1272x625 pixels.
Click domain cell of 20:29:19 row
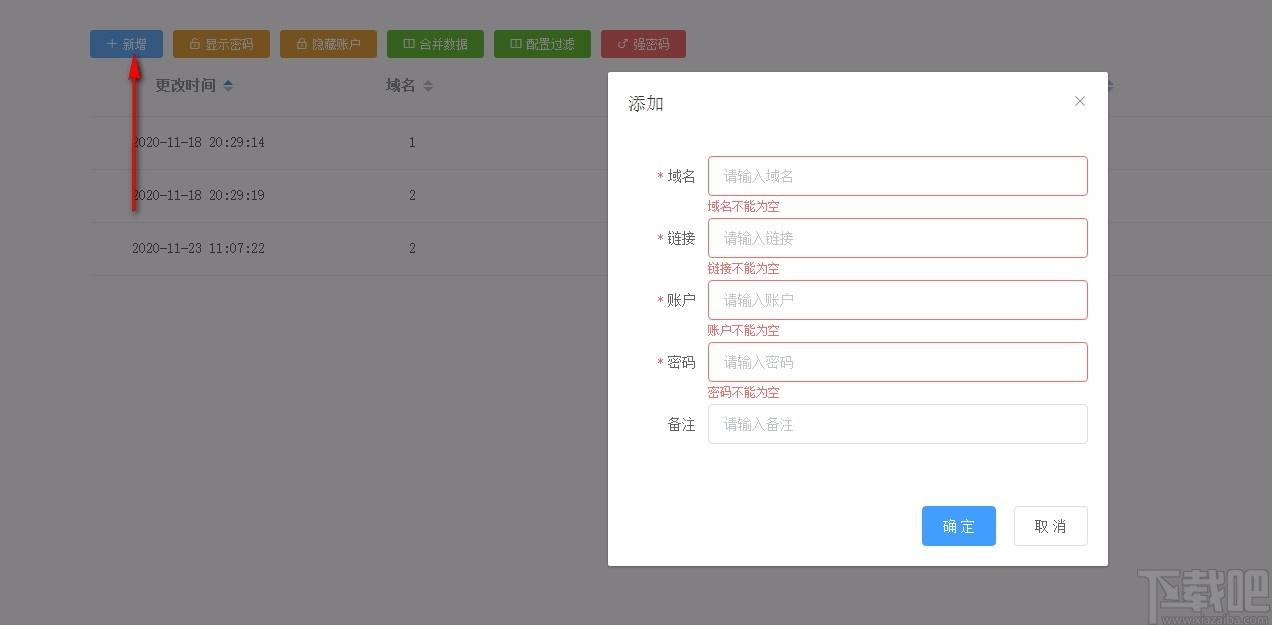pyautogui.click(x=412, y=196)
